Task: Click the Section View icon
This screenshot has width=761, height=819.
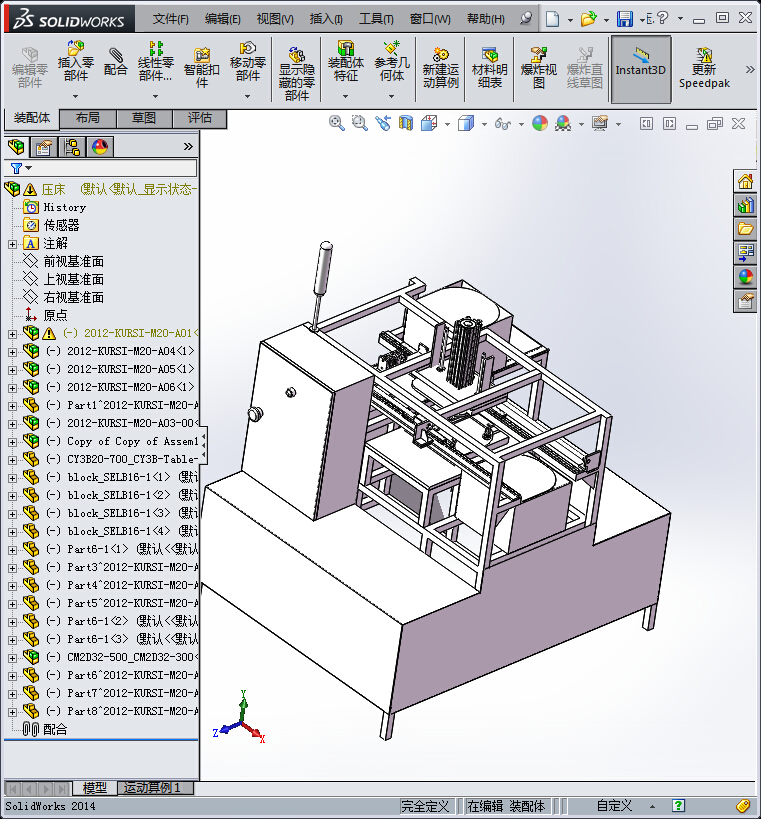Action: 406,123
